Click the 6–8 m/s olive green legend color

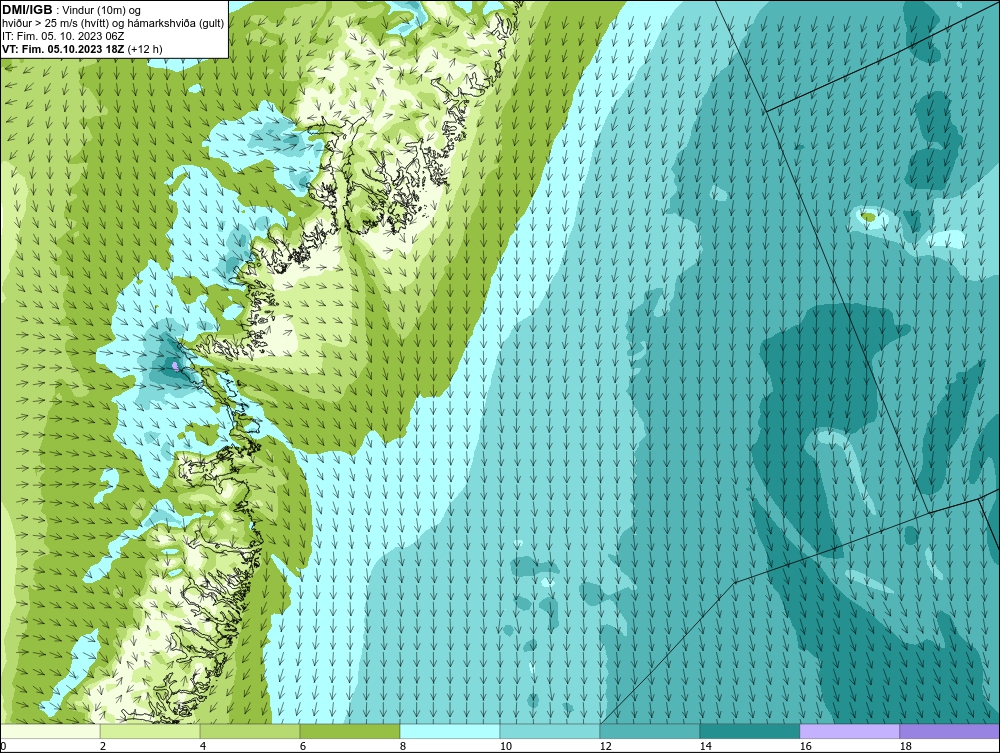[350, 731]
